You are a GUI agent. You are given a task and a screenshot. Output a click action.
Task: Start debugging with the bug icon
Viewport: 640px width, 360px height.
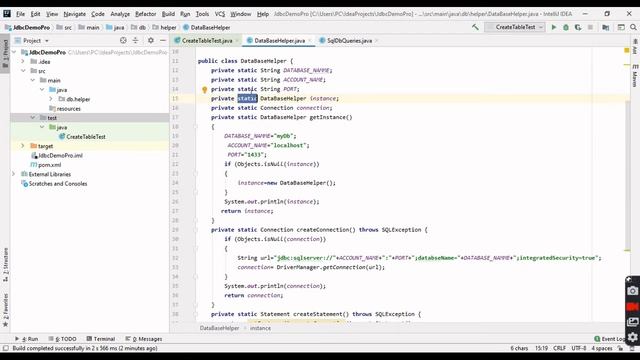(566, 27)
